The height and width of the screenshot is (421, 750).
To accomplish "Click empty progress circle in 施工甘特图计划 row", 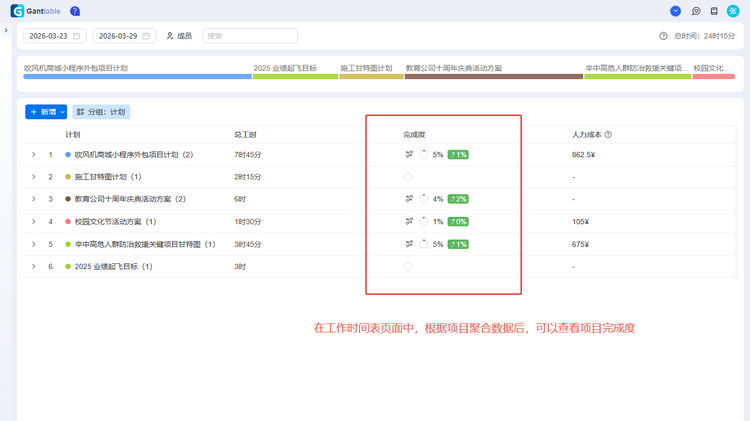I will tap(408, 177).
